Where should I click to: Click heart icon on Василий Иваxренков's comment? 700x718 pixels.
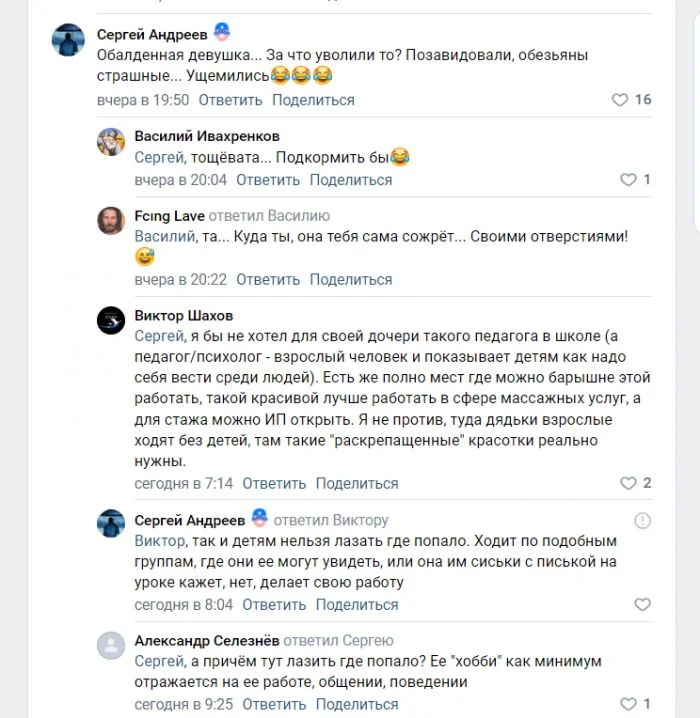click(628, 180)
